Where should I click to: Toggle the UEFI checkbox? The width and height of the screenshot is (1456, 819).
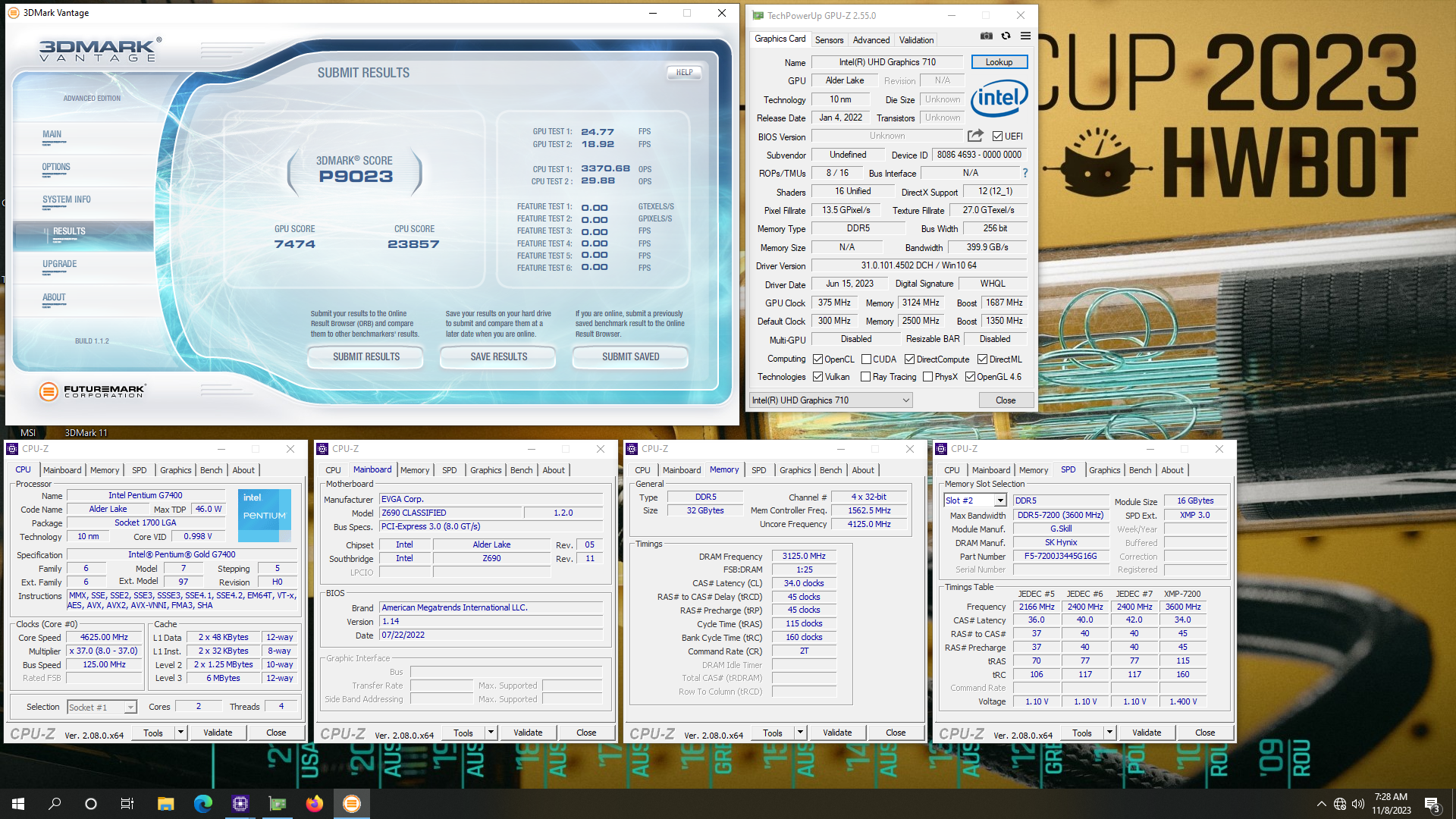[997, 136]
